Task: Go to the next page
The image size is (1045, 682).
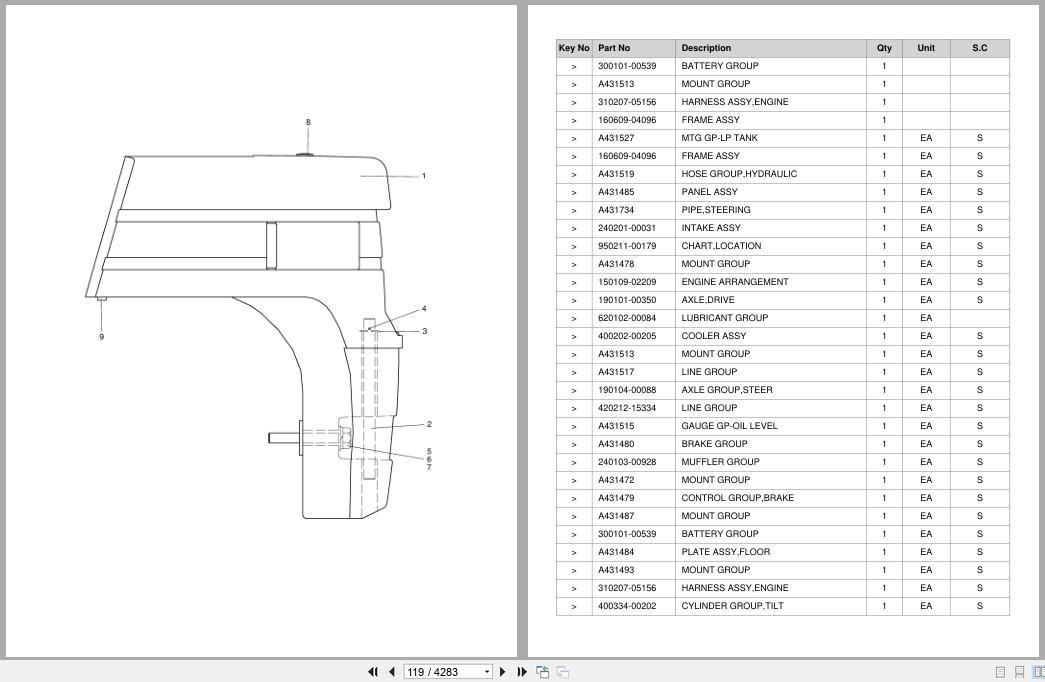Action: tap(503, 671)
